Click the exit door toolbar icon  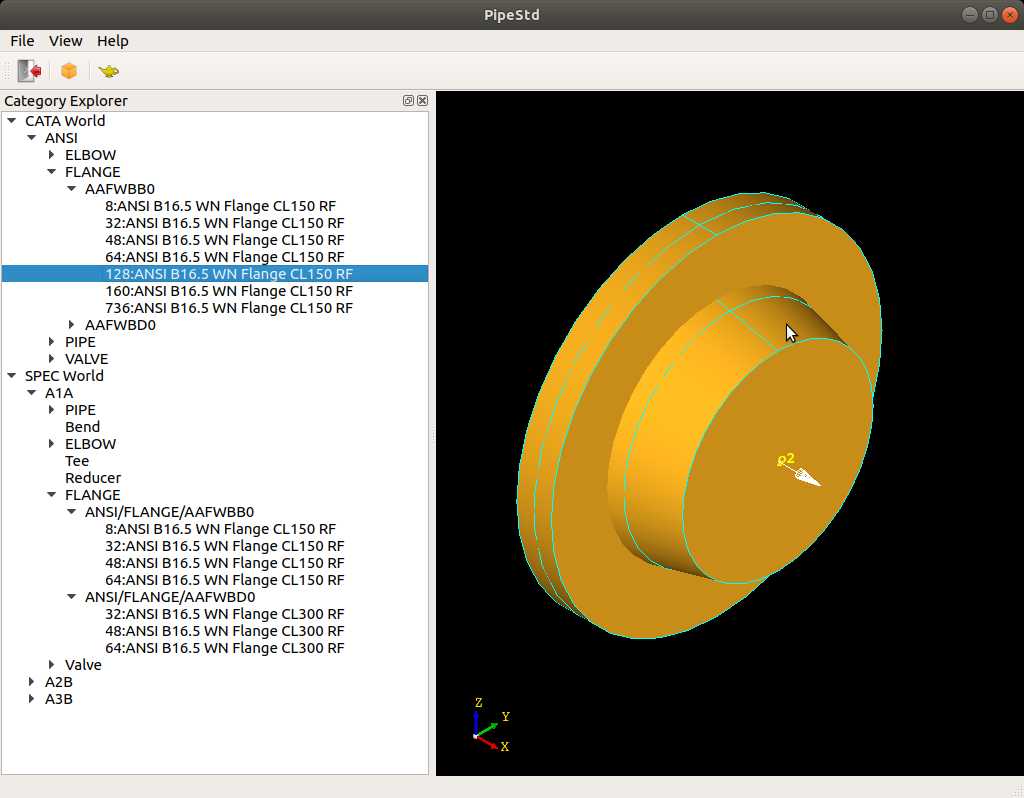click(29, 71)
